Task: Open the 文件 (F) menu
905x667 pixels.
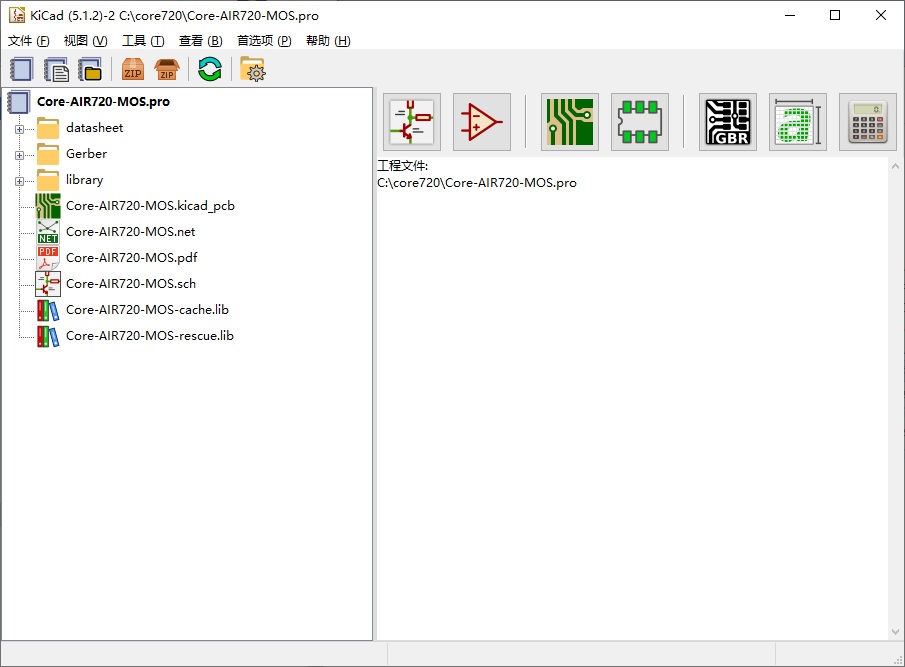Action: pos(29,40)
